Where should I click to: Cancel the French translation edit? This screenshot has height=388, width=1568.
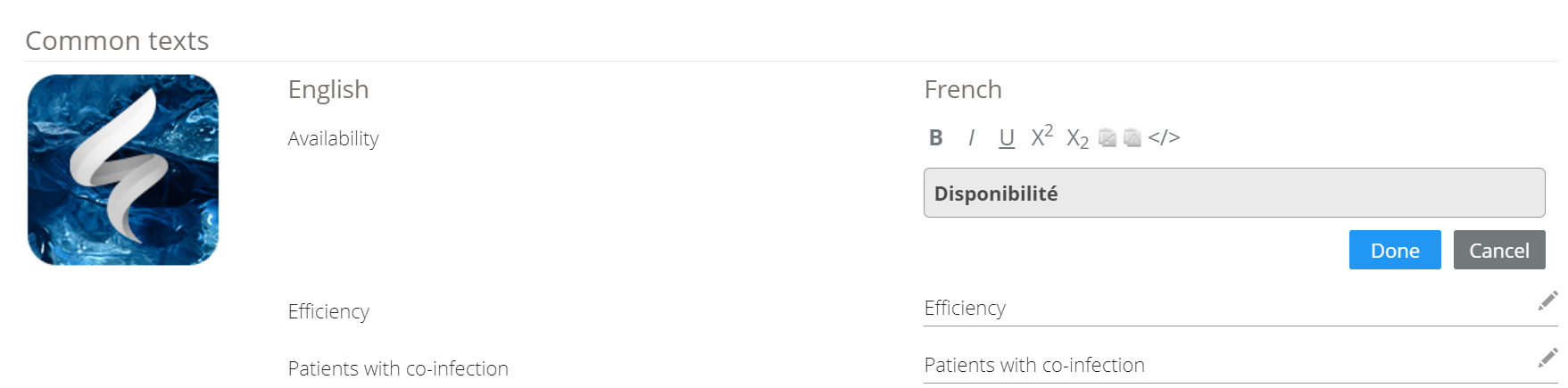tap(1498, 251)
